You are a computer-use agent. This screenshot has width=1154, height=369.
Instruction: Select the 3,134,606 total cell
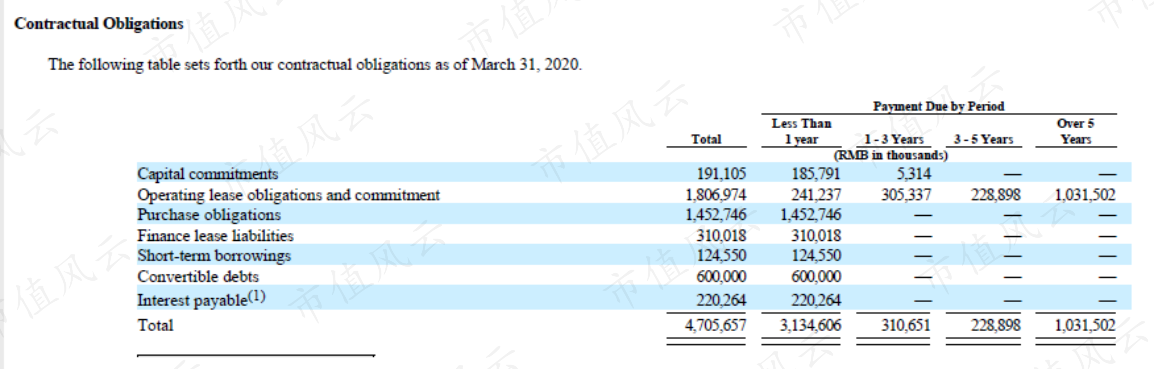pyautogui.click(x=810, y=325)
